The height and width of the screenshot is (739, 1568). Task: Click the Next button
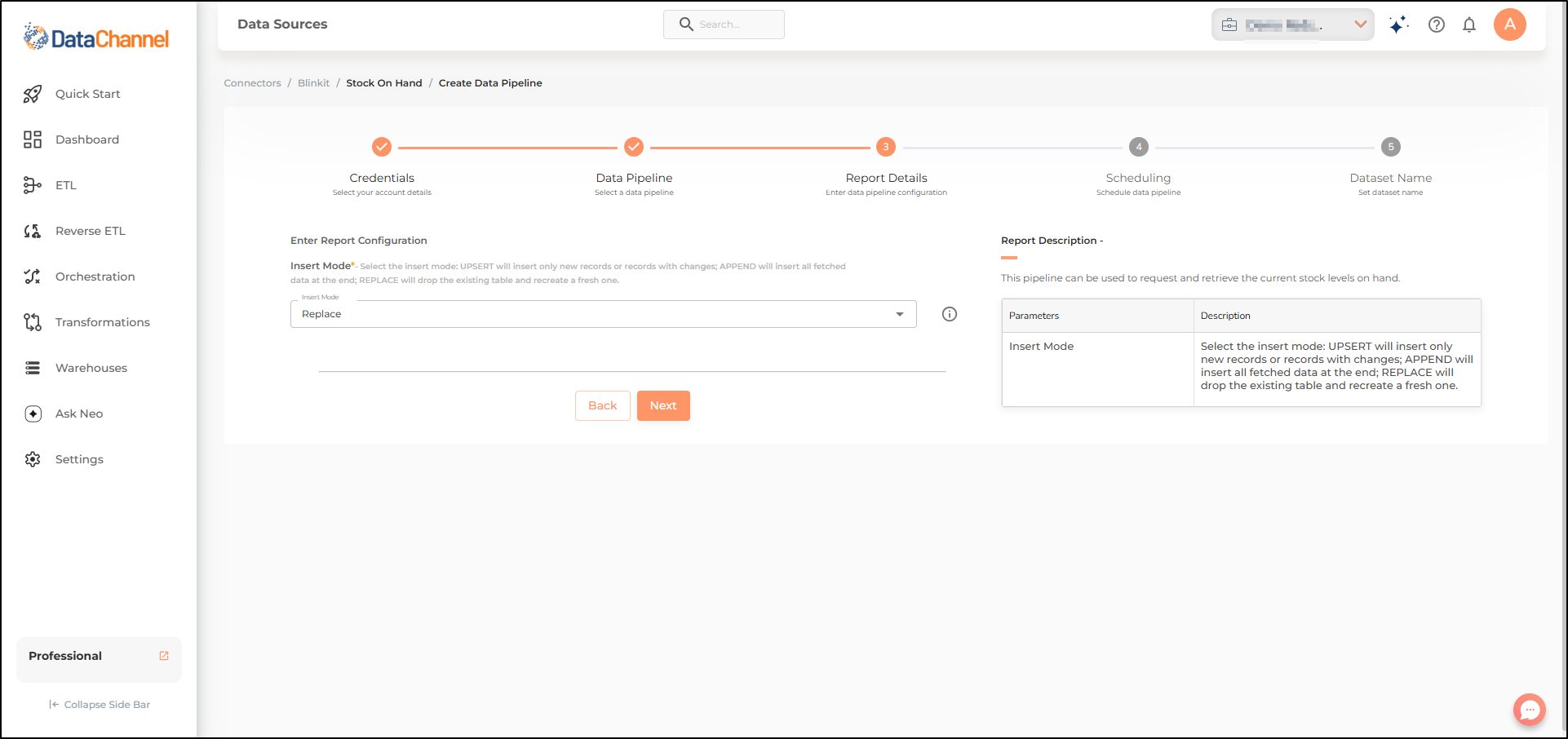pyautogui.click(x=663, y=405)
